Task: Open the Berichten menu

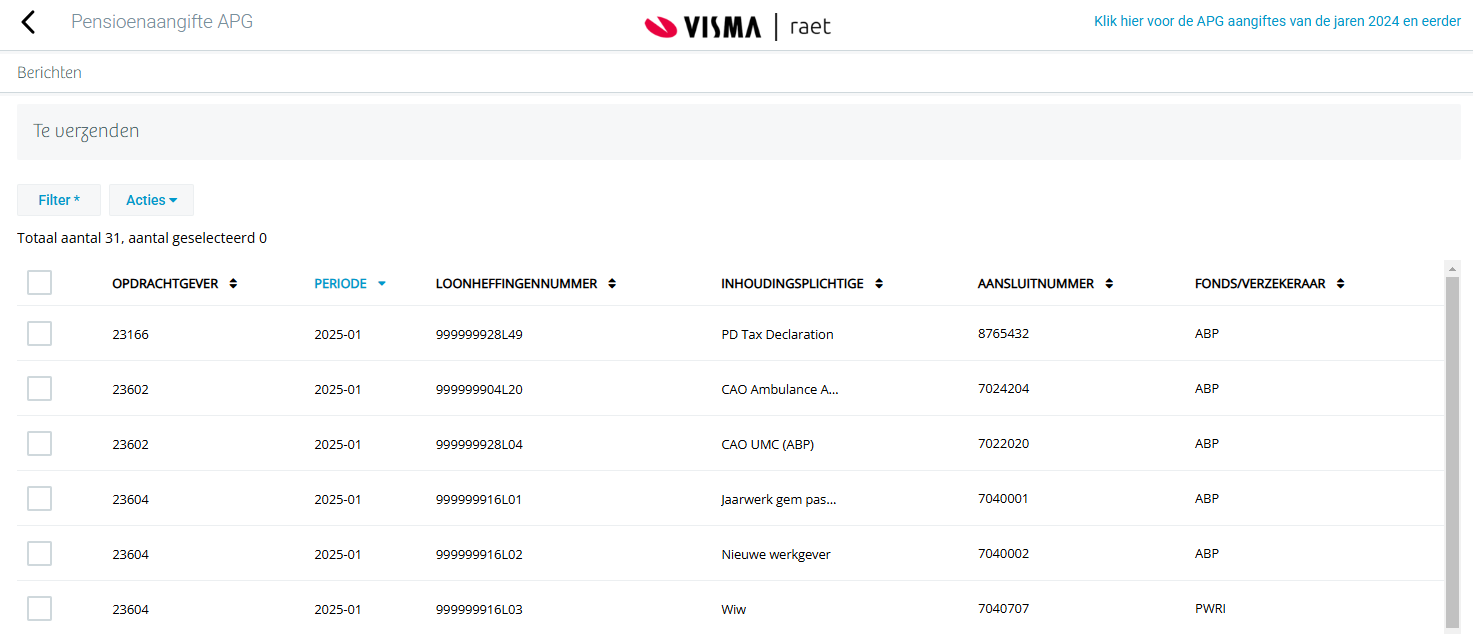Action: 49,72
